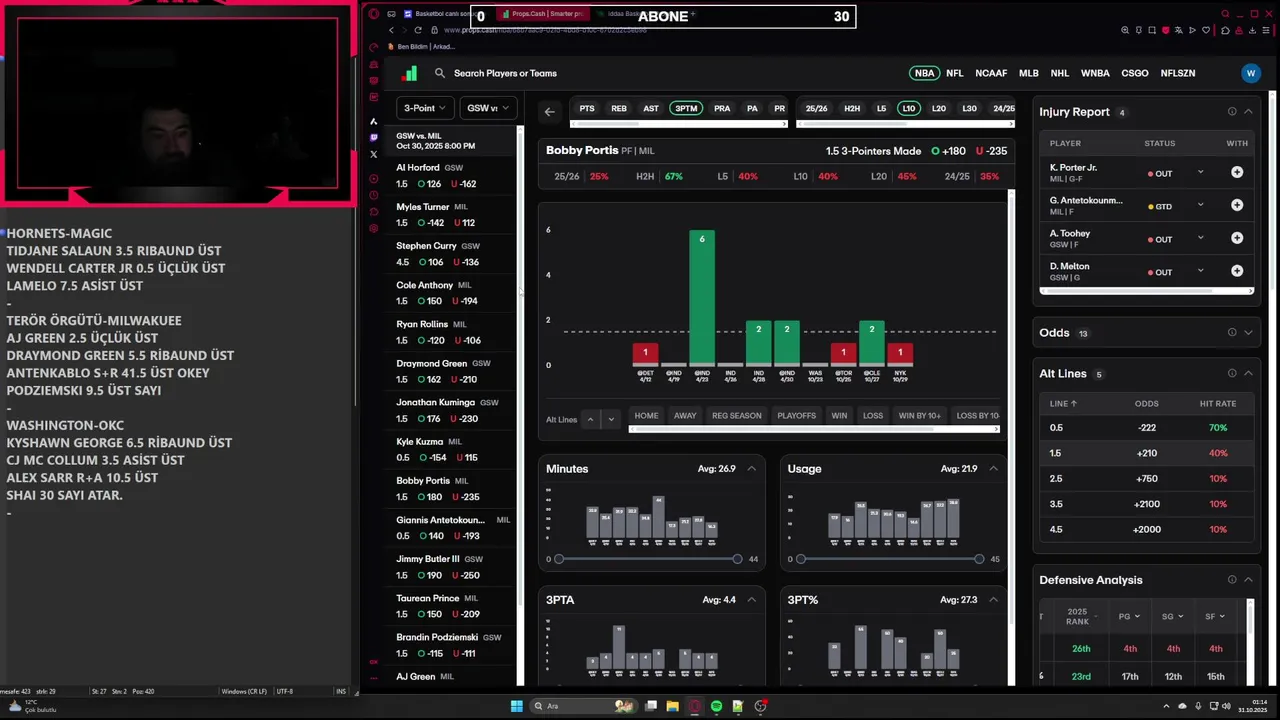Click the back arrow beside stat tabs
Viewport: 1280px width, 720px height.
[549, 112]
